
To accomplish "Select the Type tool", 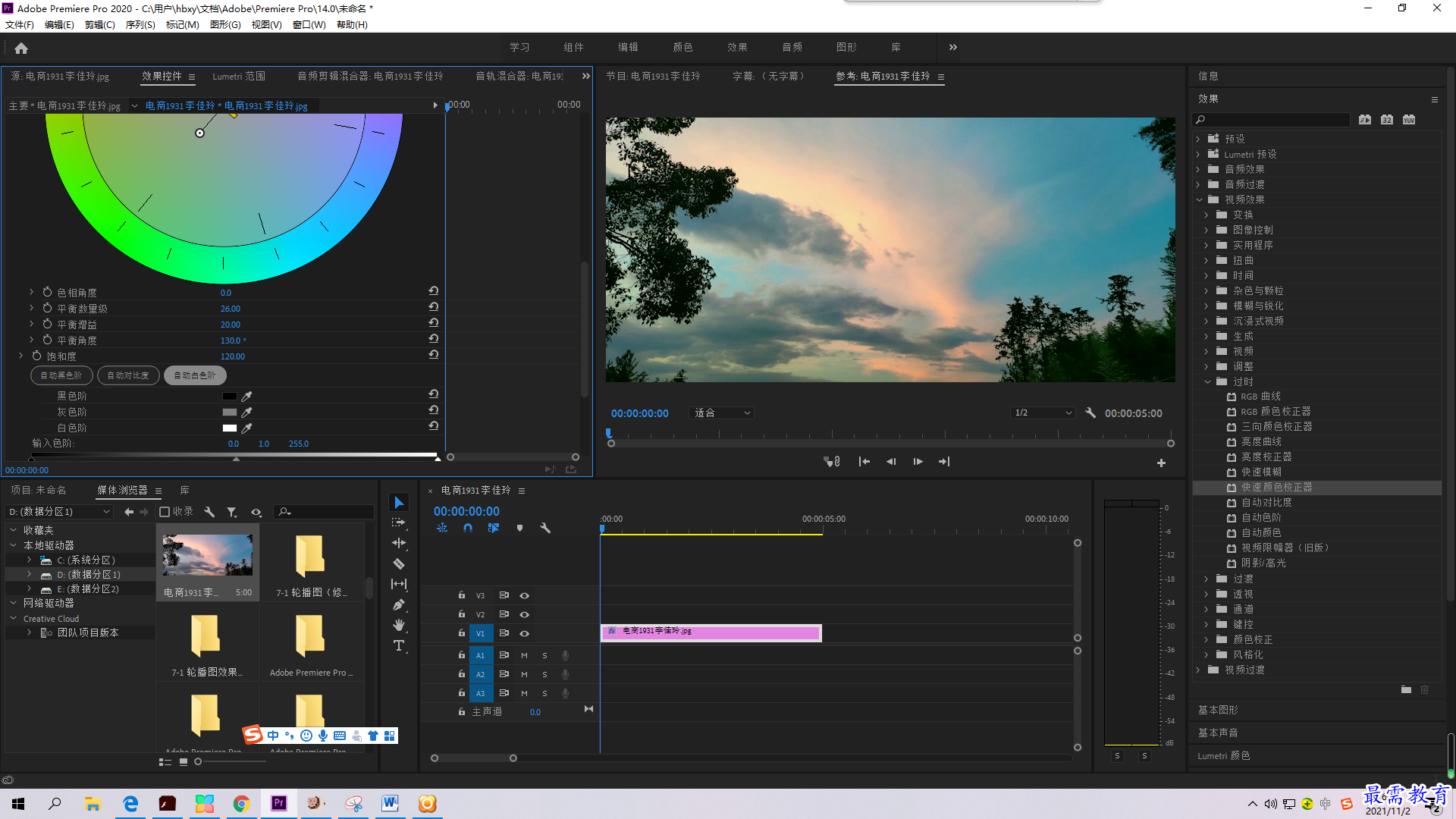I will pos(399,645).
